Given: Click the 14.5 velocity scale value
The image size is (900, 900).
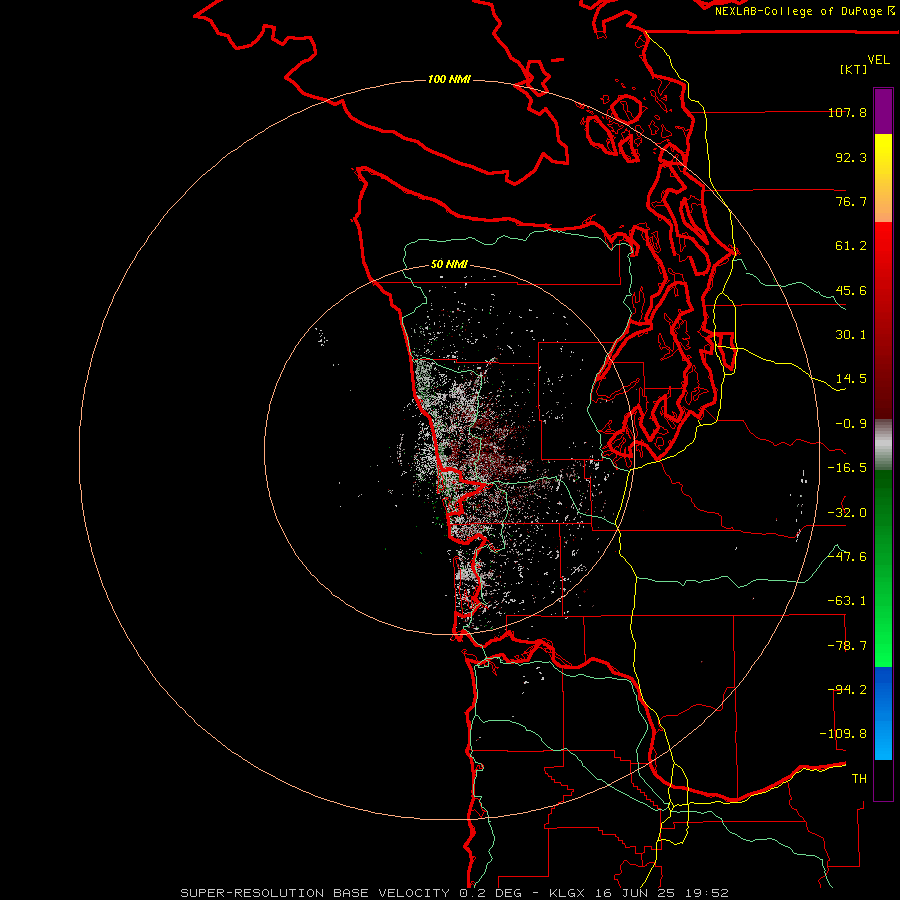Looking at the screenshot, I should pos(851,379).
